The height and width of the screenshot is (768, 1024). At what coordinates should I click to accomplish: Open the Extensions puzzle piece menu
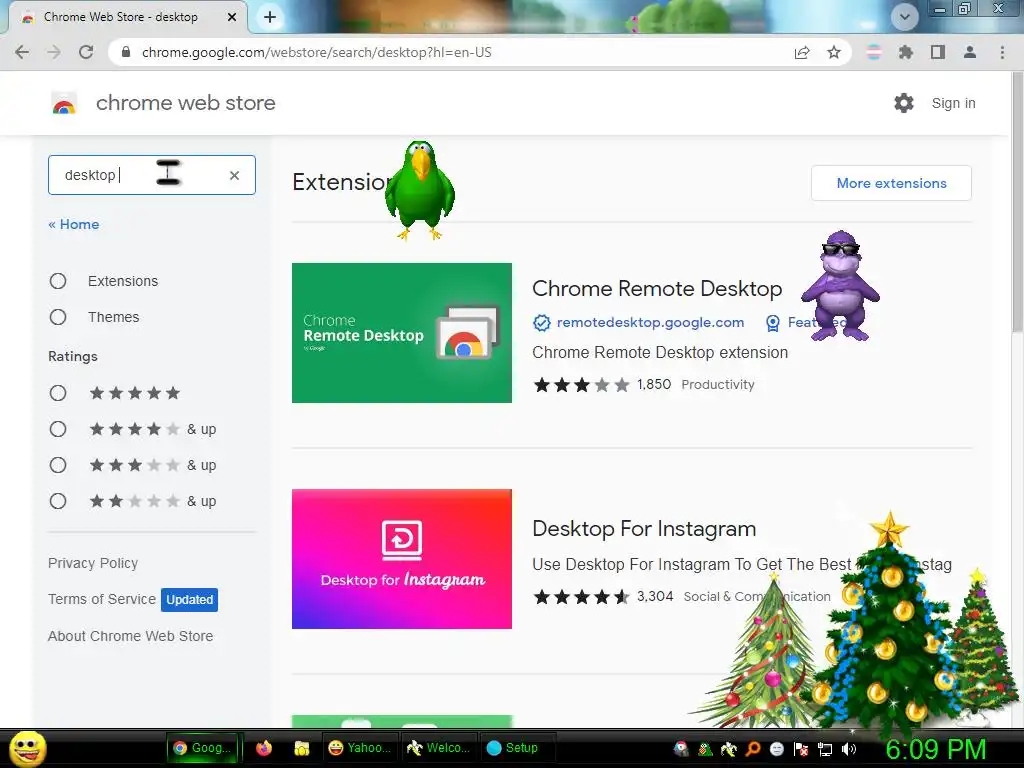(906, 52)
